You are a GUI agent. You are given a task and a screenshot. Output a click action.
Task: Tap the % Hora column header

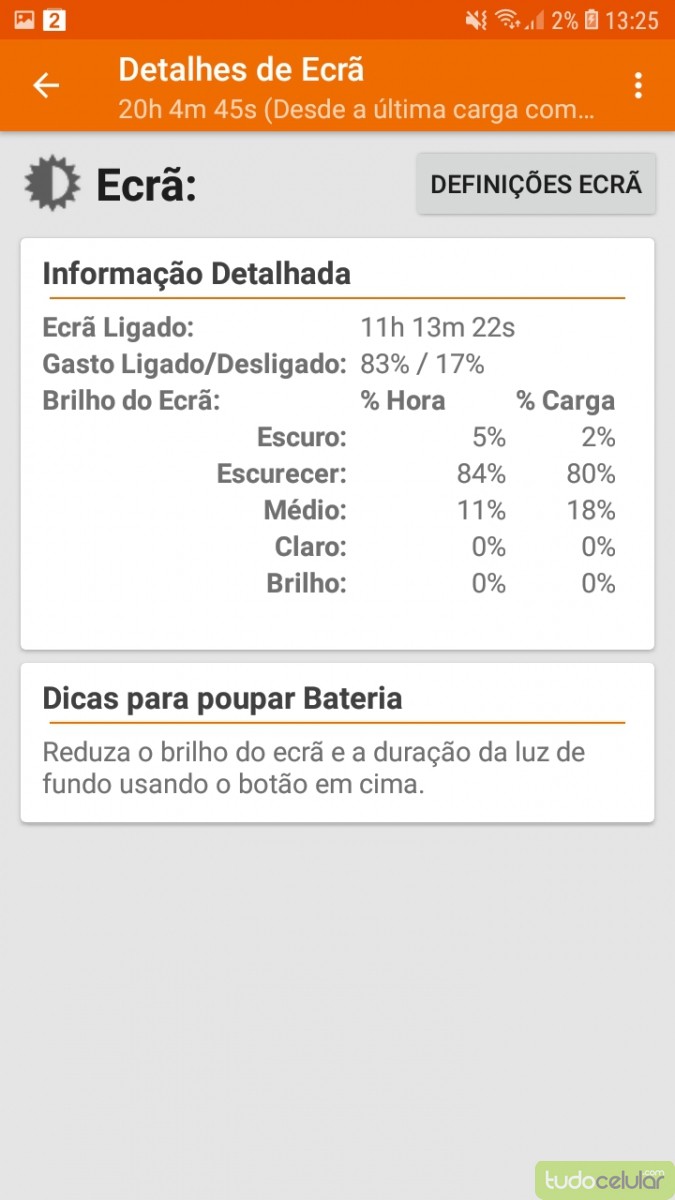(403, 402)
